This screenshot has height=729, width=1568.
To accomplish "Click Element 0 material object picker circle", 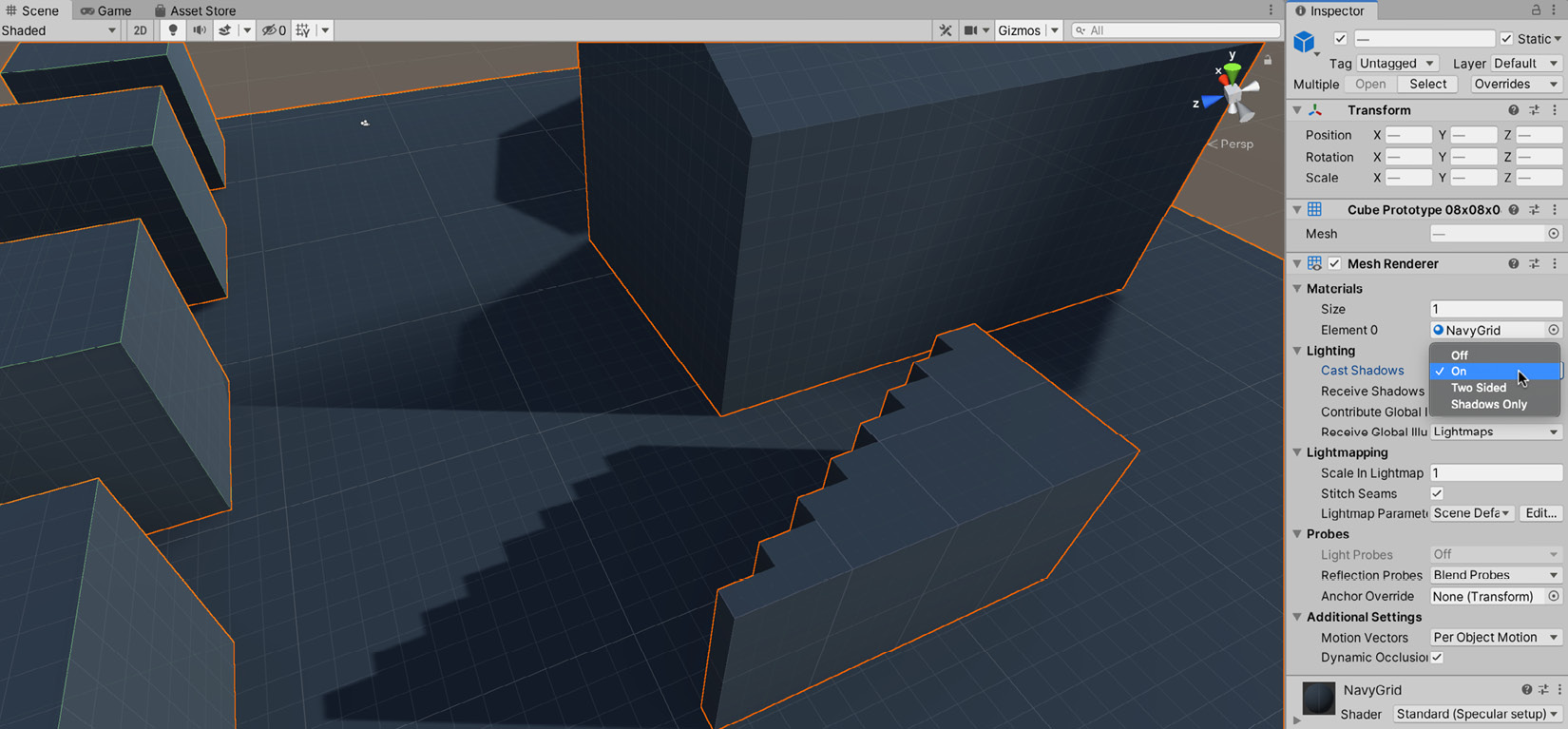I will click(x=1554, y=330).
